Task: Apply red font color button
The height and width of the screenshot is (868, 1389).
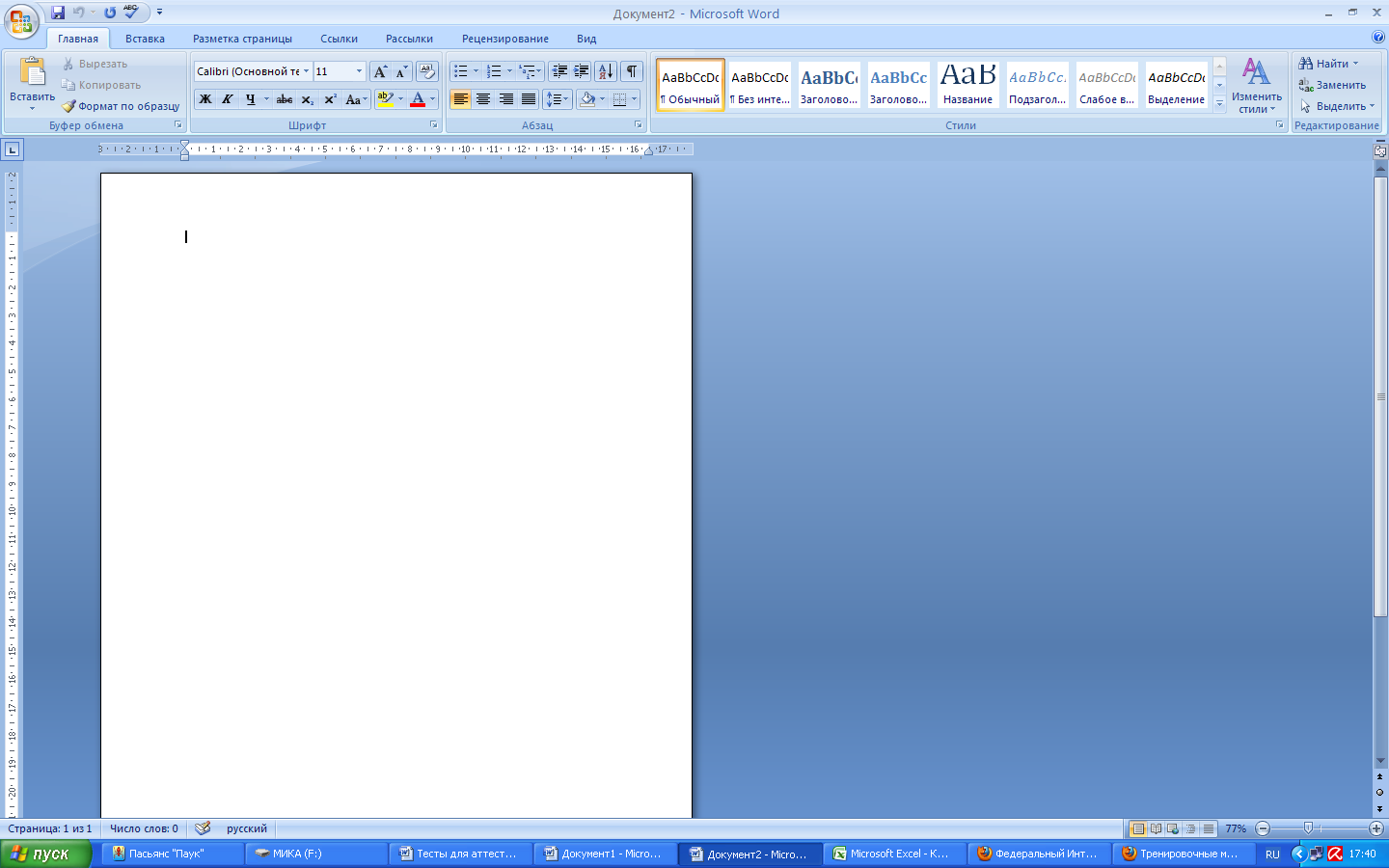Action: coord(418,99)
